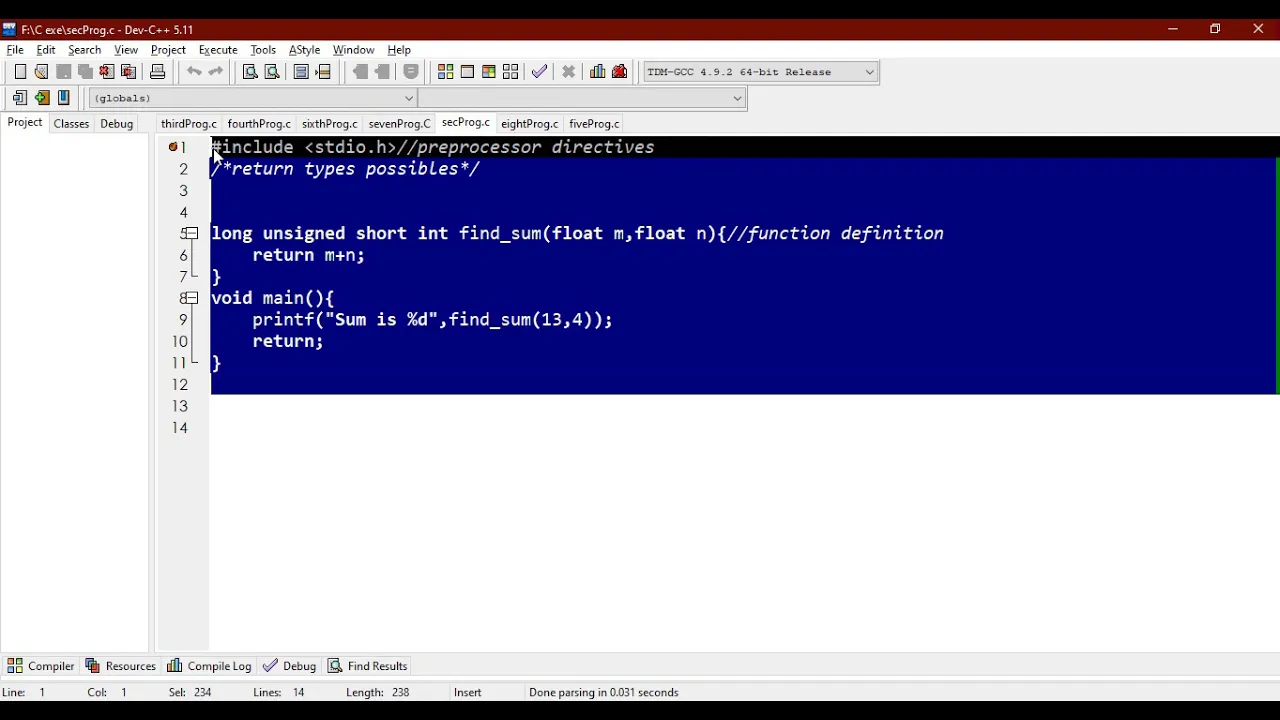Screen dimensions: 1280x720
Task: Open the bottom Debug panel tab
Action: [289, 666]
